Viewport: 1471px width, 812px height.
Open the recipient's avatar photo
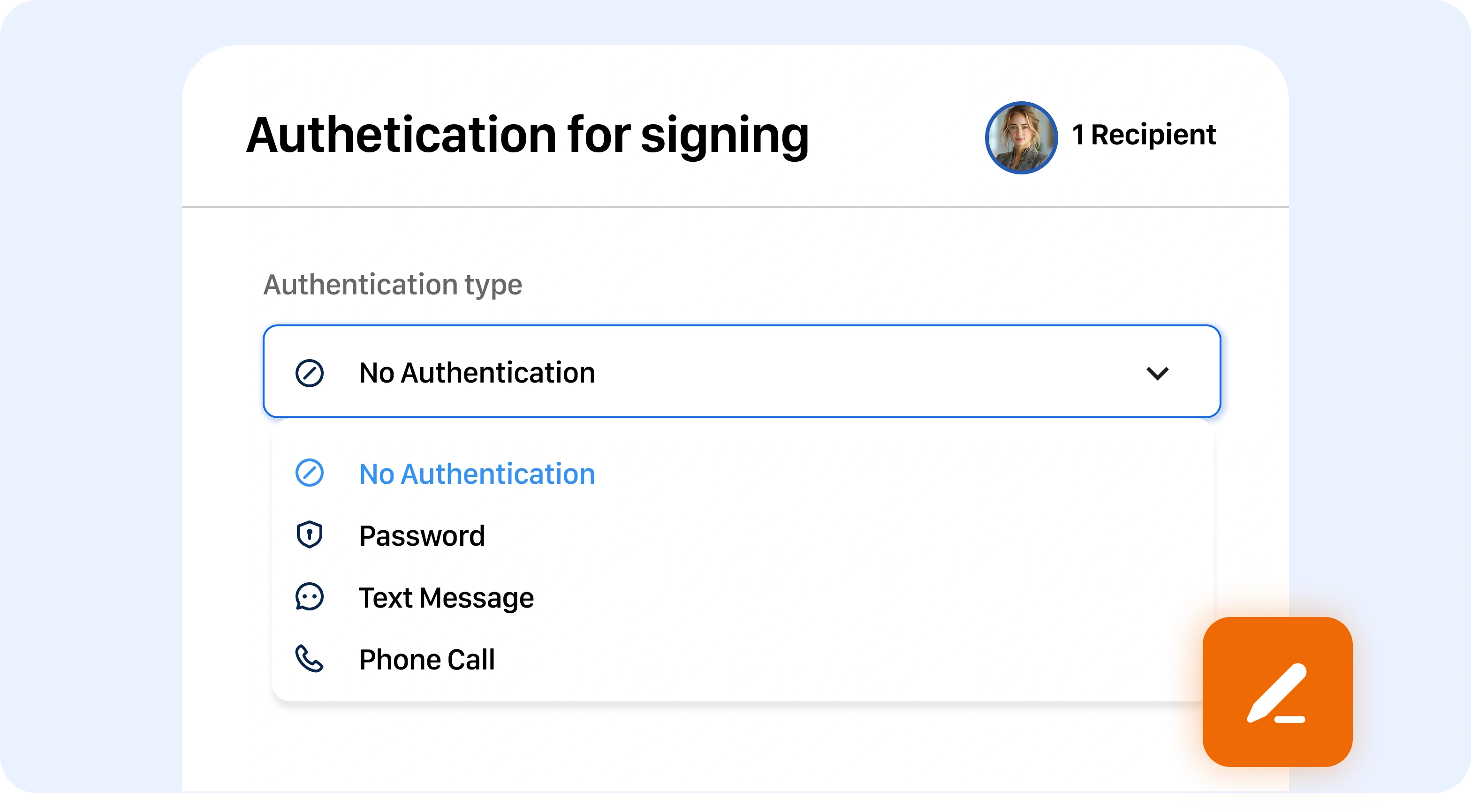(x=1021, y=137)
